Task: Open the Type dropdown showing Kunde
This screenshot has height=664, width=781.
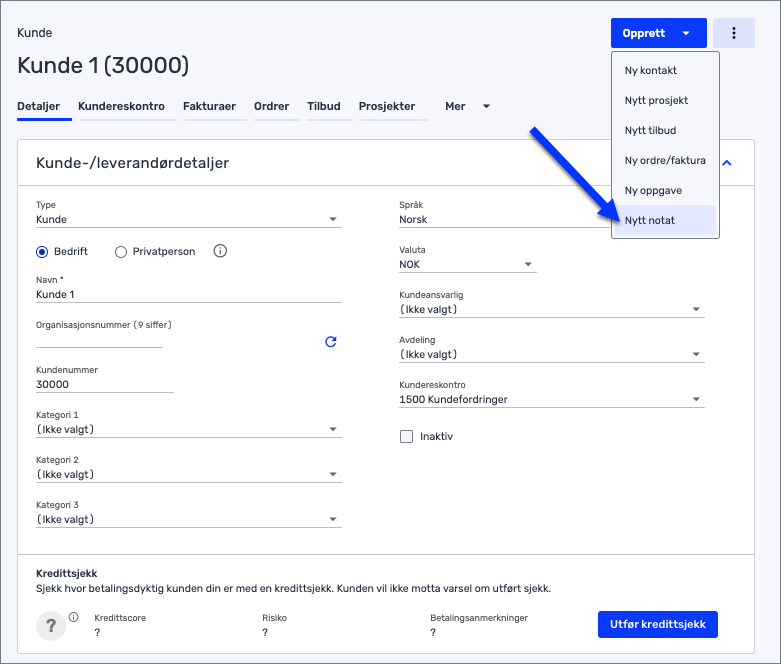Action: click(x=189, y=220)
